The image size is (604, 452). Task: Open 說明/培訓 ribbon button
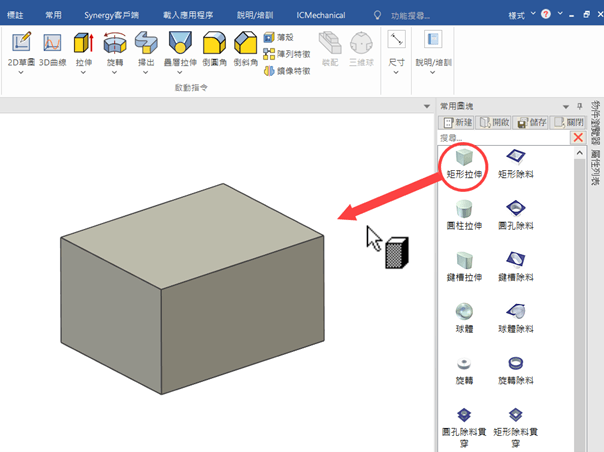433,48
